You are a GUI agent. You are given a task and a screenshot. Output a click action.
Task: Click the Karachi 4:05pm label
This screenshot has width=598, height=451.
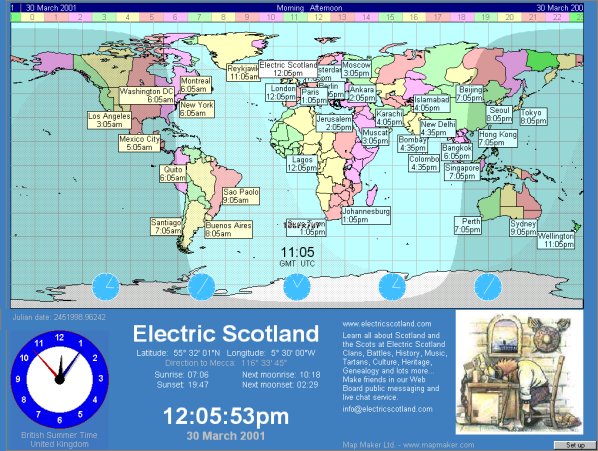[389, 118]
